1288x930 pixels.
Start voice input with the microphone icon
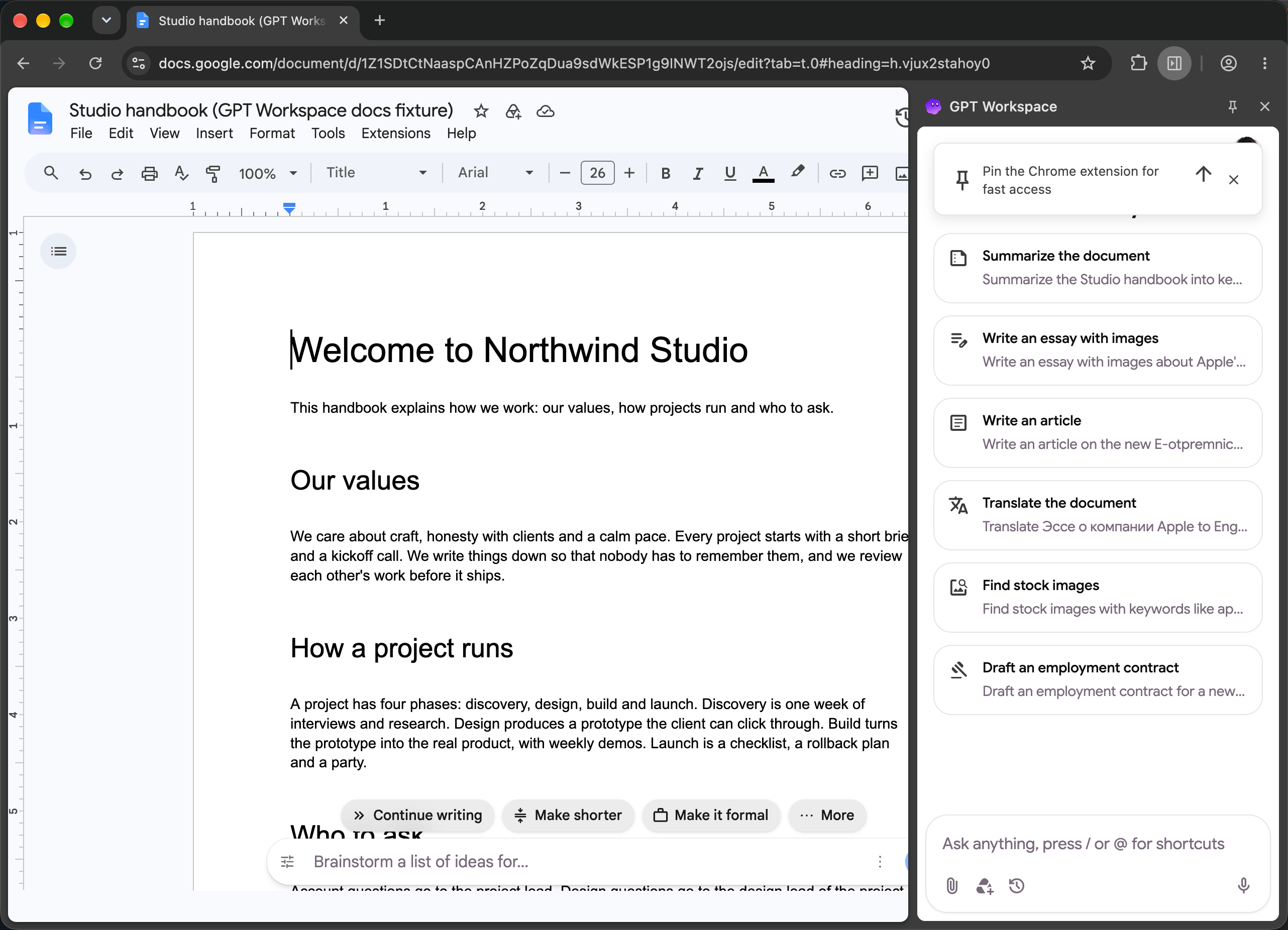click(1244, 886)
